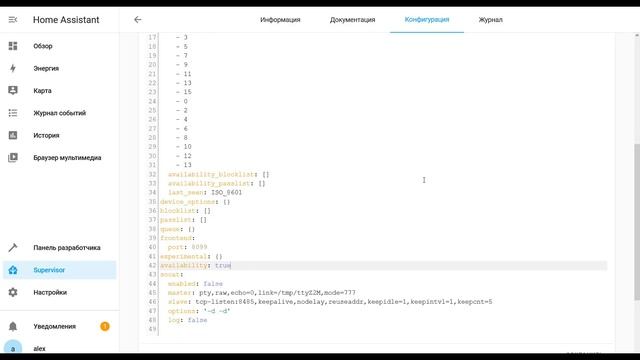The image size is (640, 360).
Task: Click the options '-d -d' line
Action: pyautogui.click(x=199, y=311)
